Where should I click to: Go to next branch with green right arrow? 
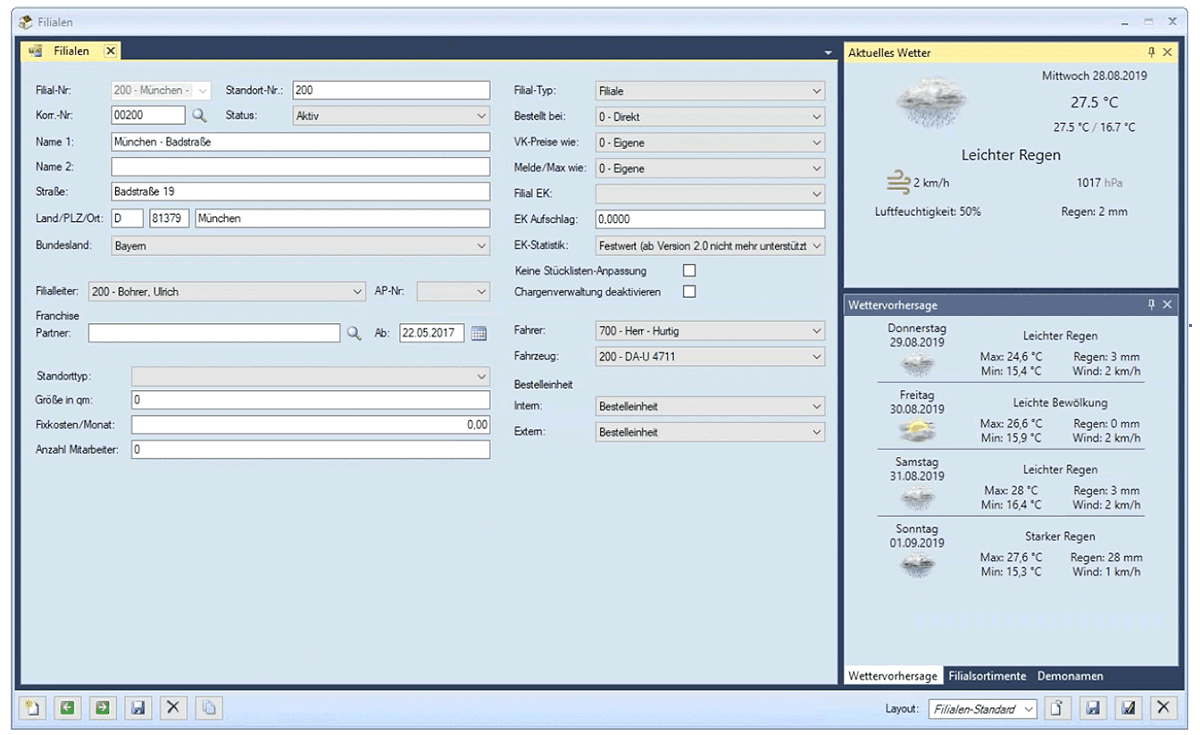102,708
